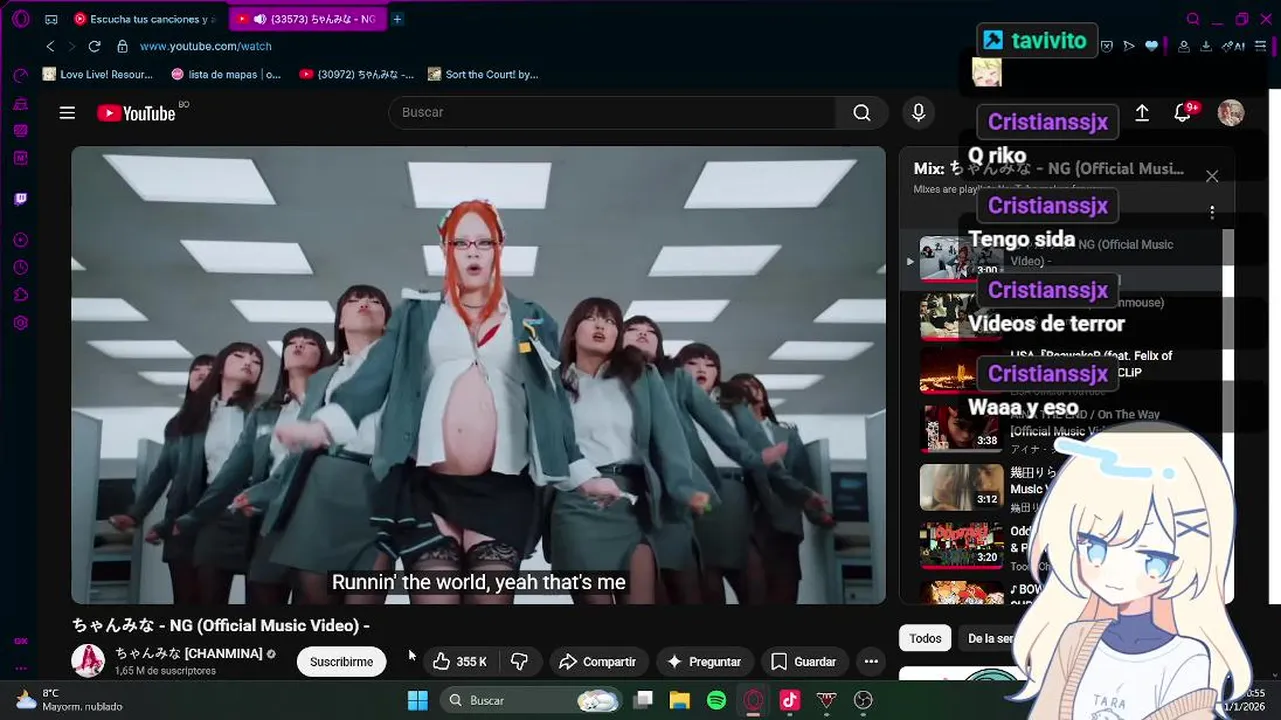The width and height of the screenshot is (1281, 720).
Task: Open Spotify from the taskbar
Action: tap(717, 700)
